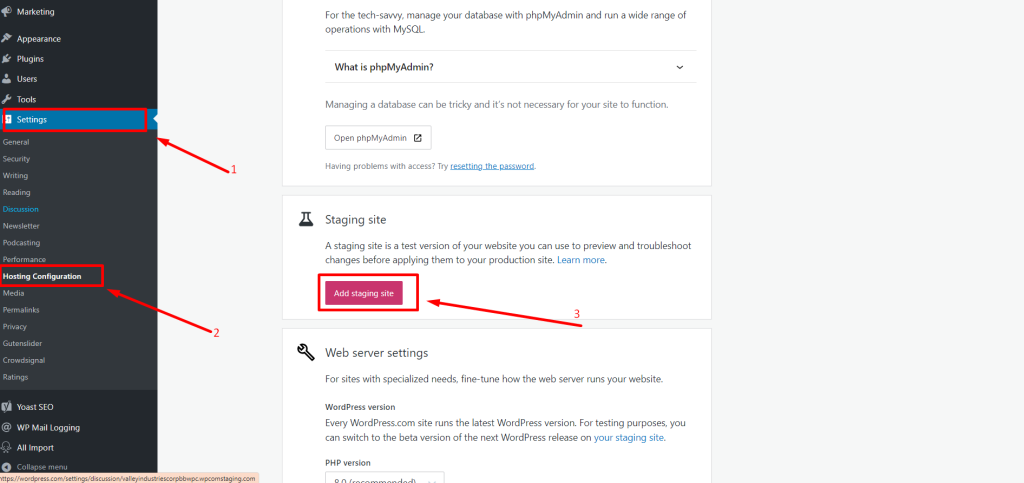The height and width of the screenshot is (483, 1024).
Task: Click the Marketing megaphone icon
Action: coord(7,12)
